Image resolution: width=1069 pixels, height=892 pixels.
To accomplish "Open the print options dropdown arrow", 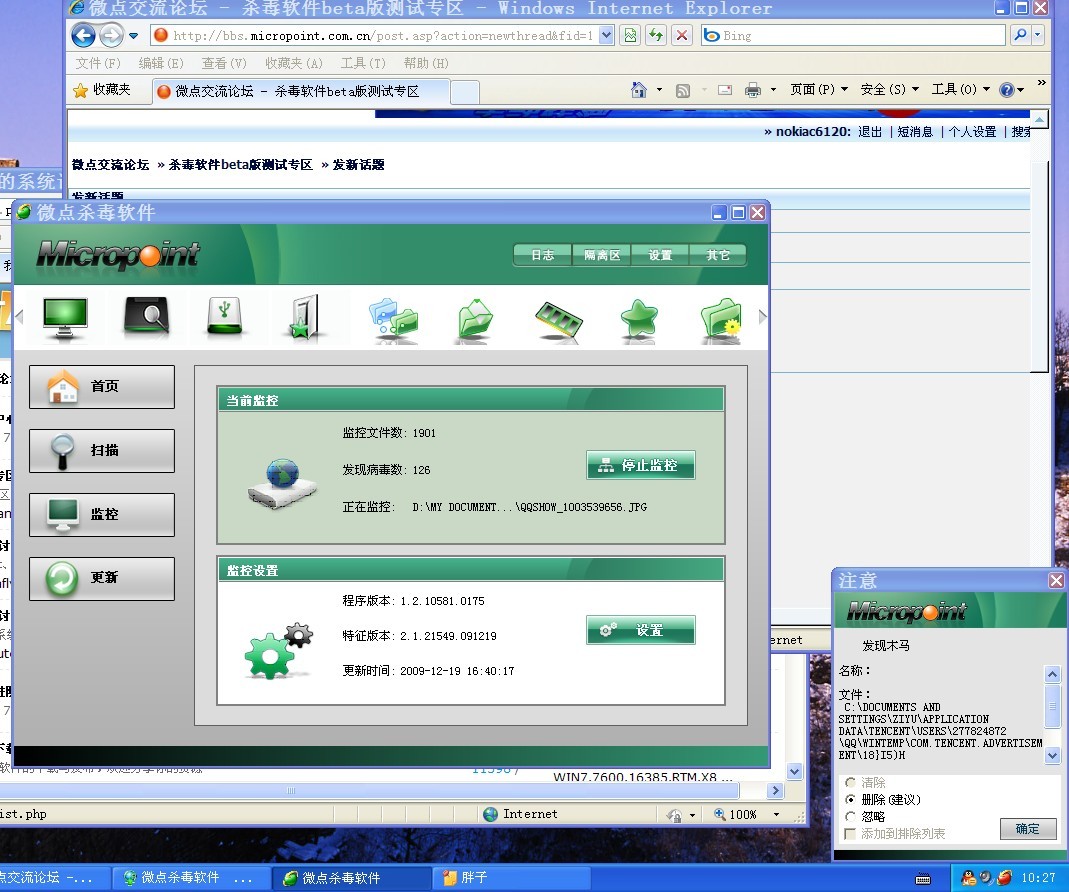I will 773,89.
